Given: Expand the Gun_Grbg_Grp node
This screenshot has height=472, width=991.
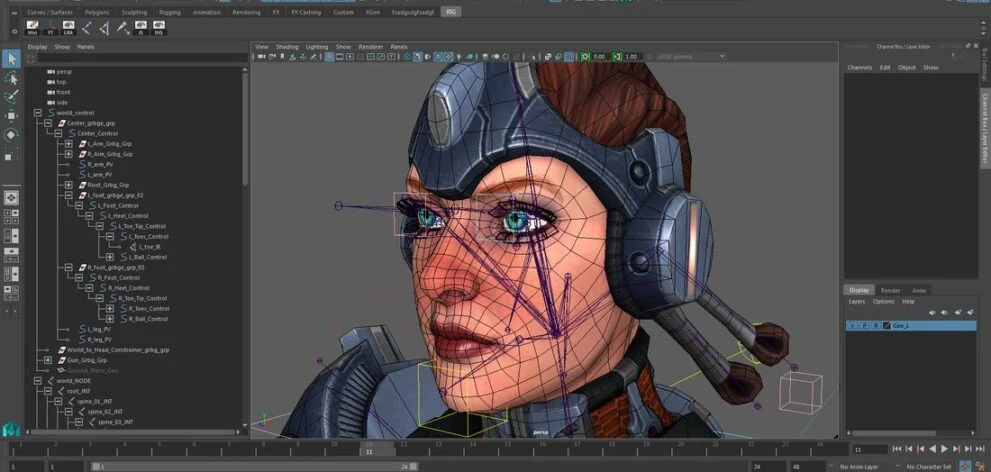Looking at the screenshot, I should click(x=48, y=360).
